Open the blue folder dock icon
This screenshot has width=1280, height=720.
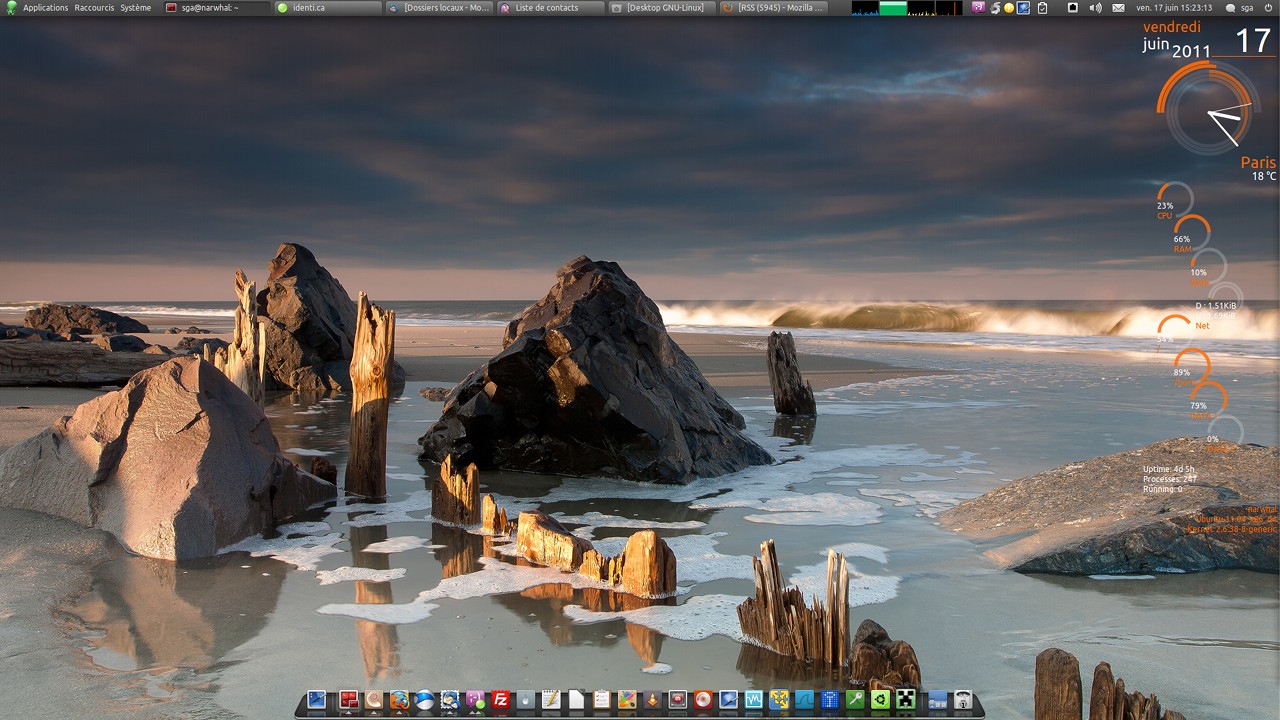937,700
